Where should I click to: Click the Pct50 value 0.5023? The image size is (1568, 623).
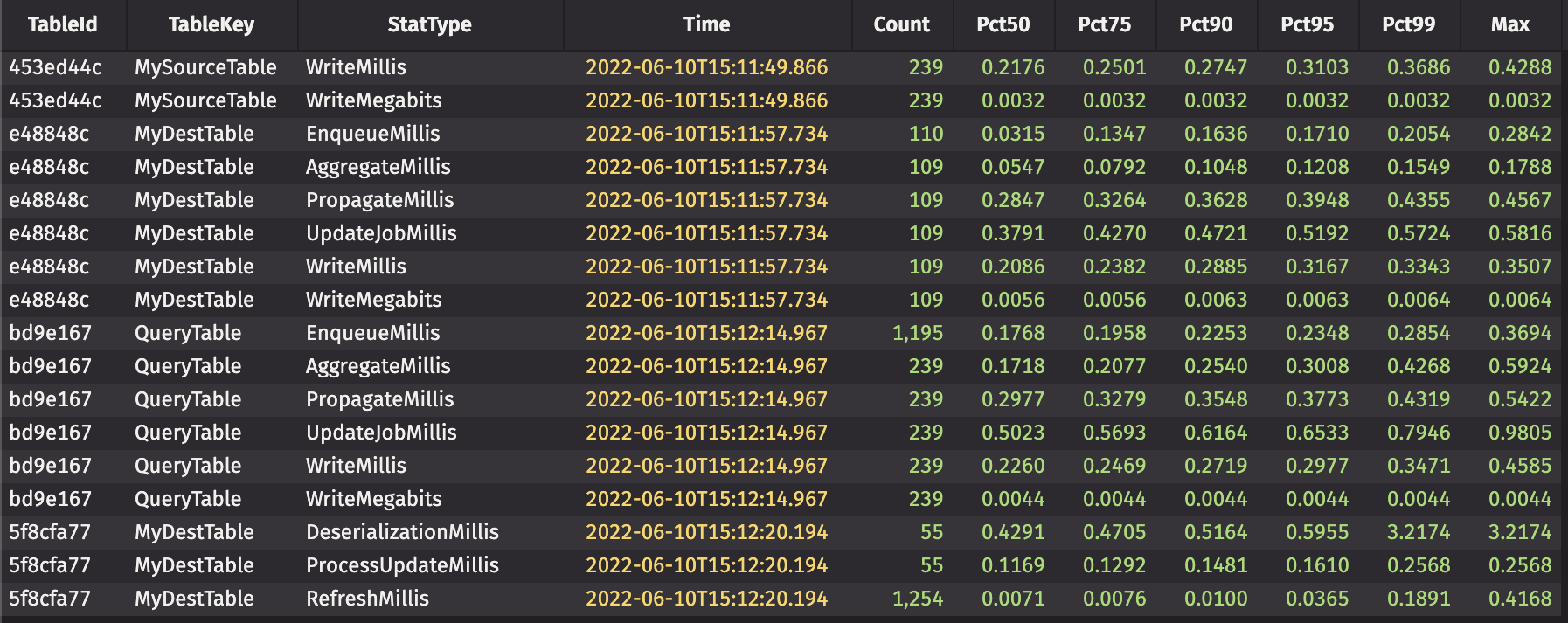coord(1012,433)
